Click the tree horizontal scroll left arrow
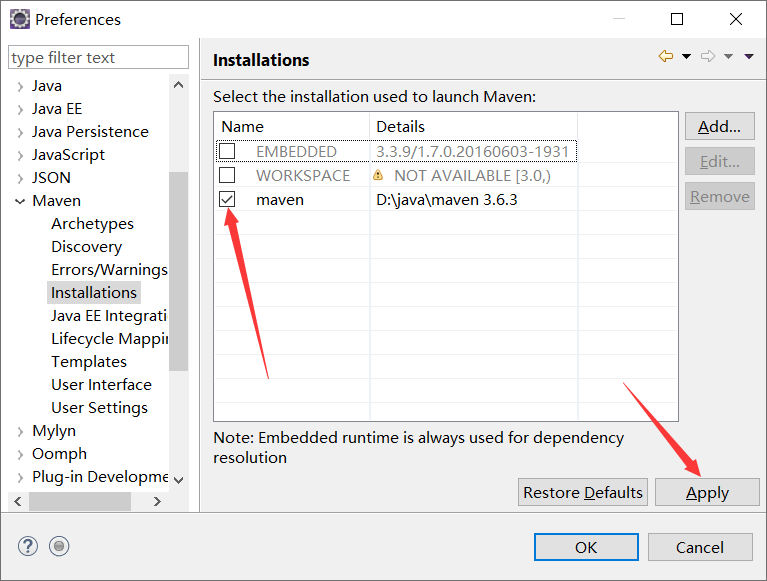The image size is (767, 581). (x=18, y=501)
